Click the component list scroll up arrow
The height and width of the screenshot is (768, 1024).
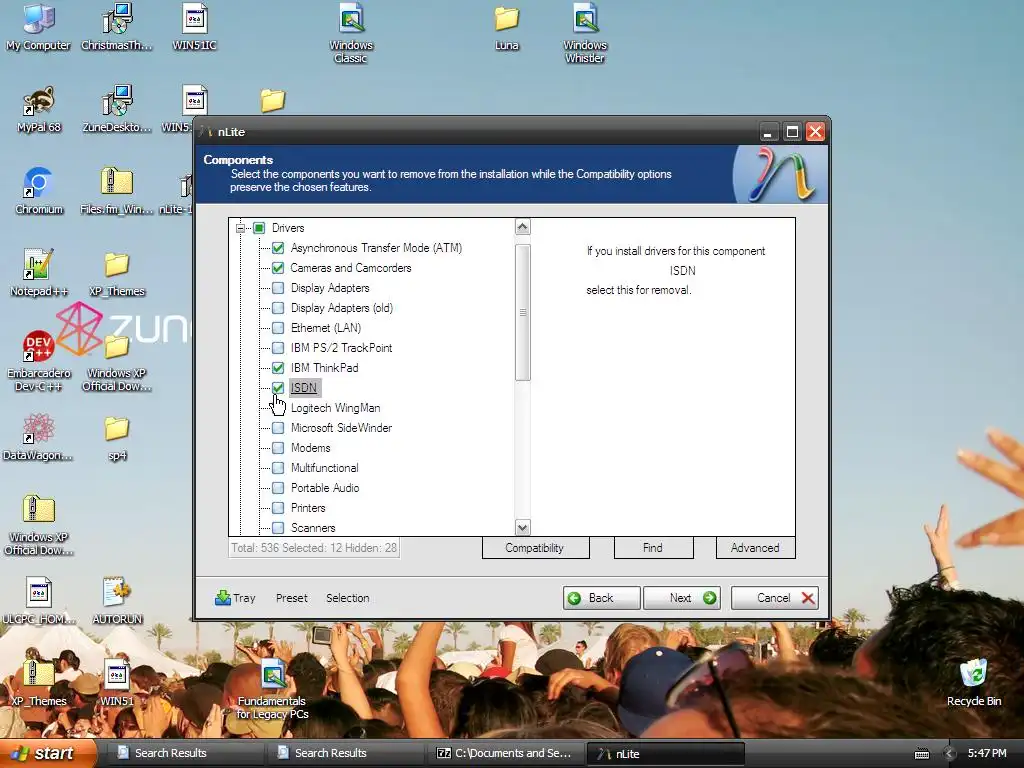pos(522,227)
